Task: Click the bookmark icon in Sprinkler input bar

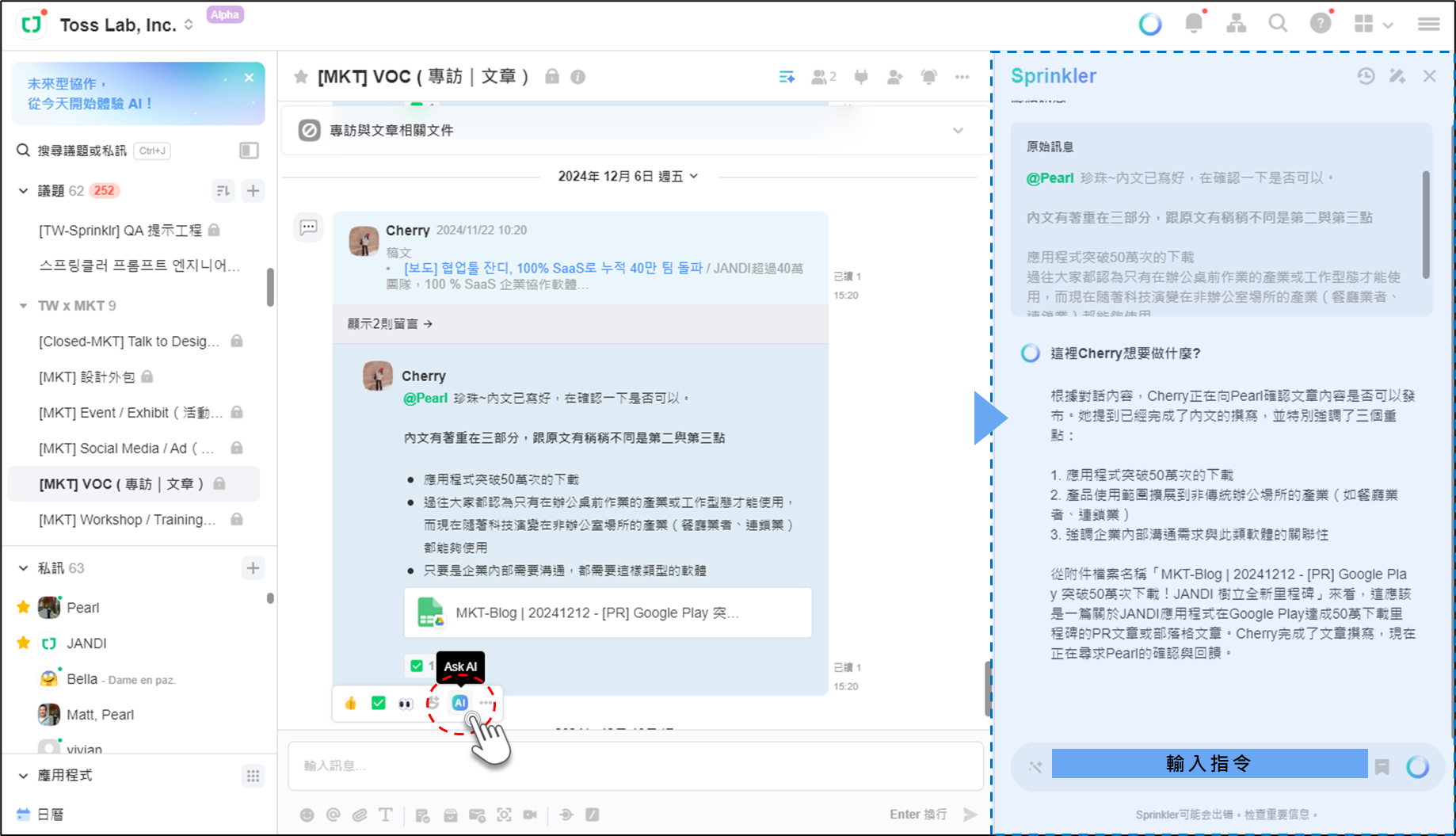Action: (x=1382, y=766)
